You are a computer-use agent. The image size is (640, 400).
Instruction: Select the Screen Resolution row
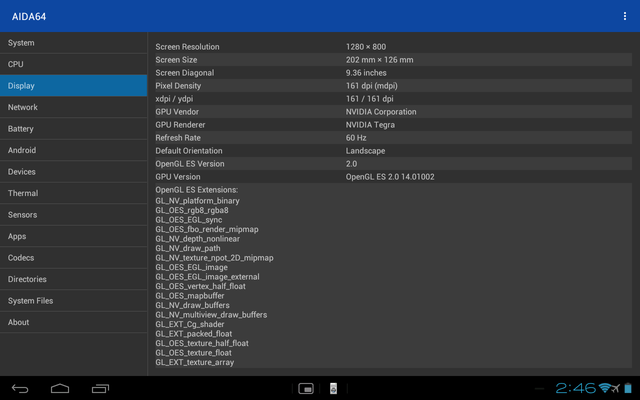click(x=393, y=47)
